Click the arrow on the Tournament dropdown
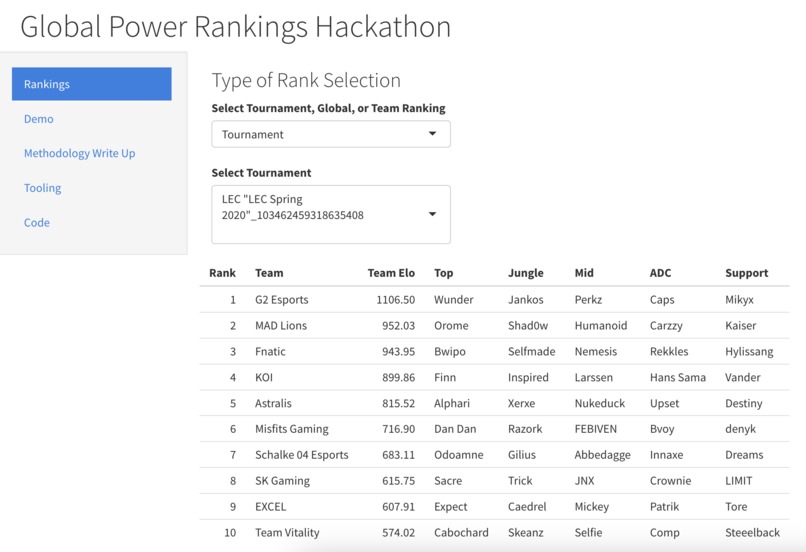The image size is (806, 552). point(433,134)
